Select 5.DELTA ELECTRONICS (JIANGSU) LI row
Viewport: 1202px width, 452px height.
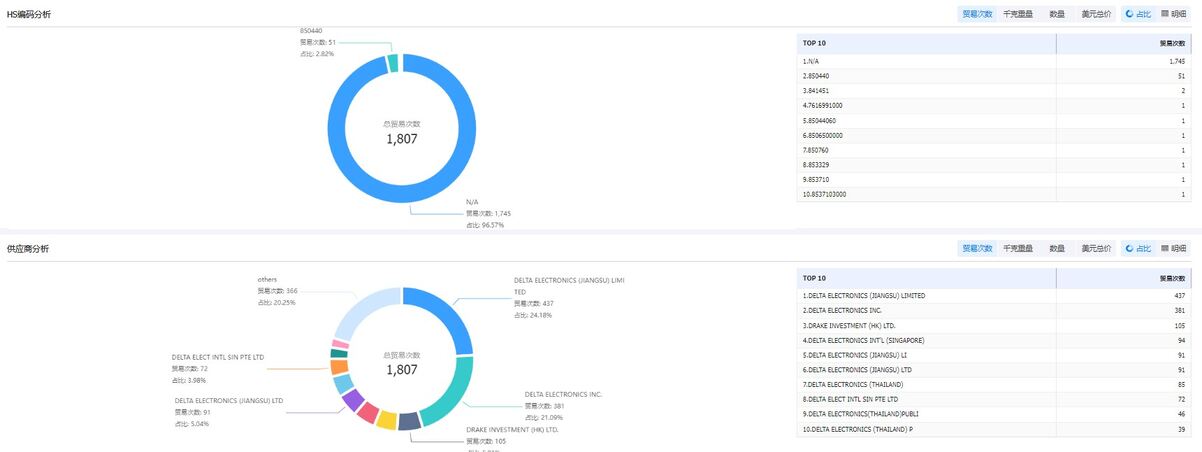pos(993,355)
